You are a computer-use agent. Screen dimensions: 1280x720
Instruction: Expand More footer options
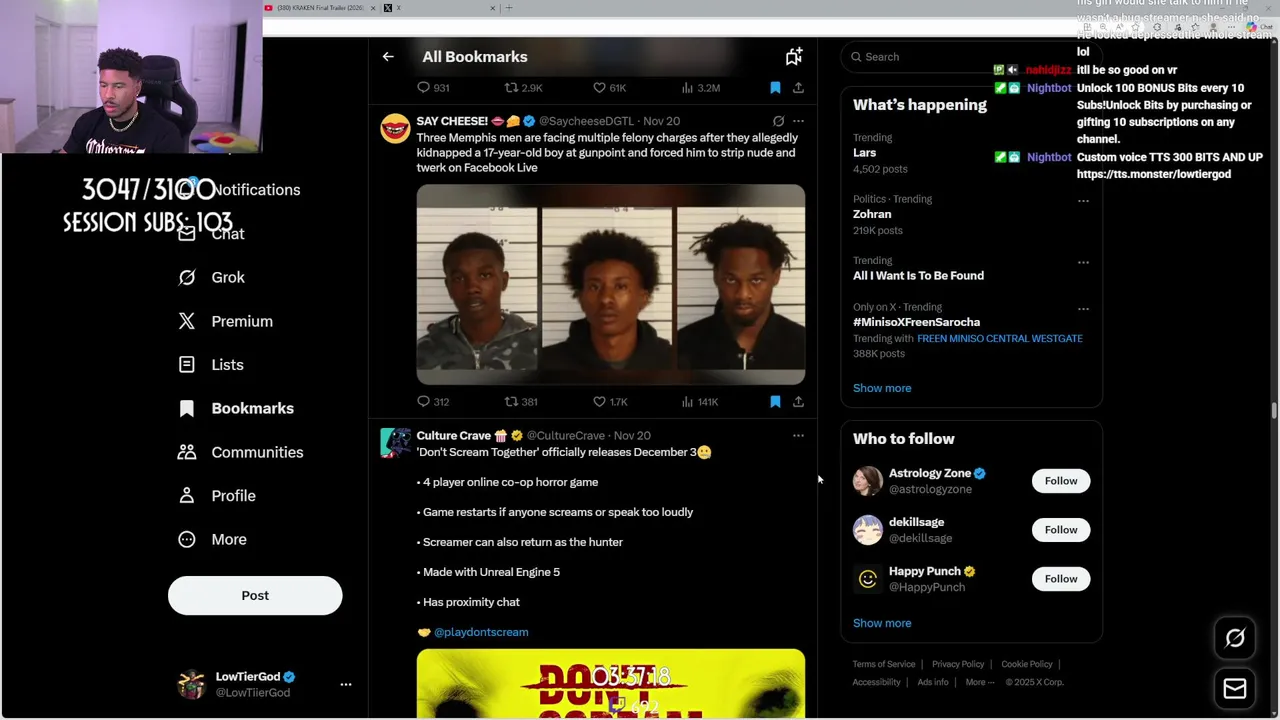980,682
